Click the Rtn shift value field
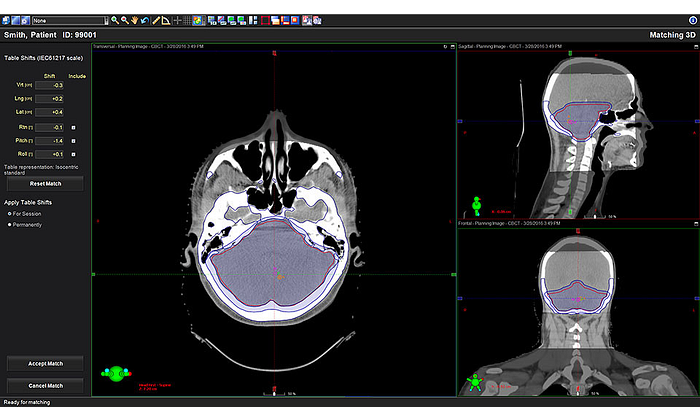 tap(49, 128)
